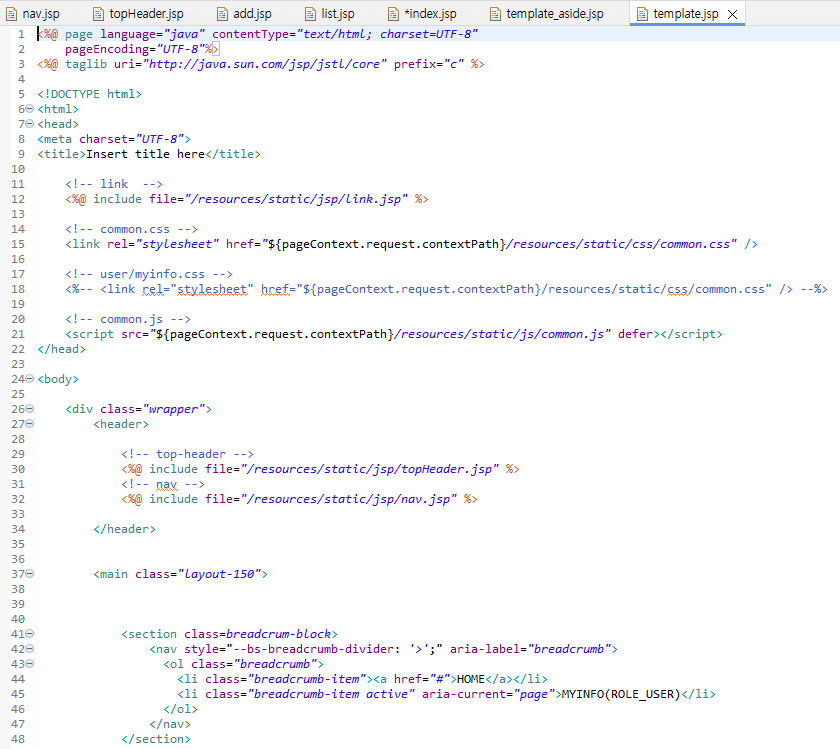
Task: Click the nav.jsp include path on line 32
Action: (349, 499)
